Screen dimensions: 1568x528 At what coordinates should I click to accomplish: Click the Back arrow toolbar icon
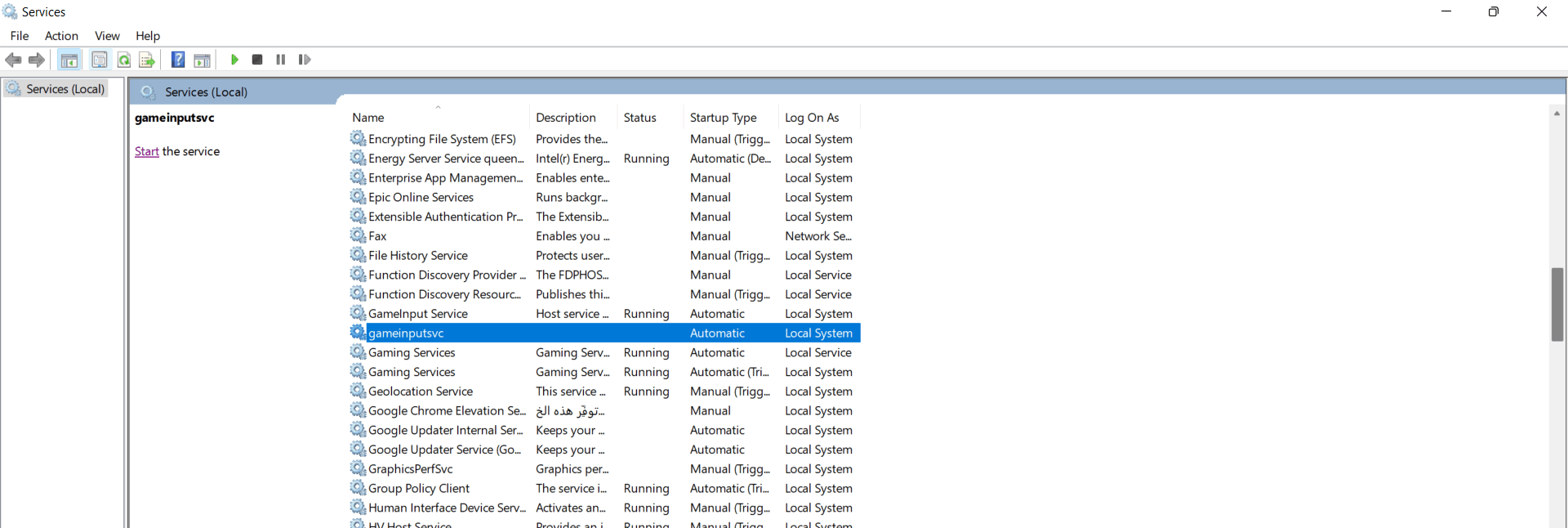tap(13, 60)
